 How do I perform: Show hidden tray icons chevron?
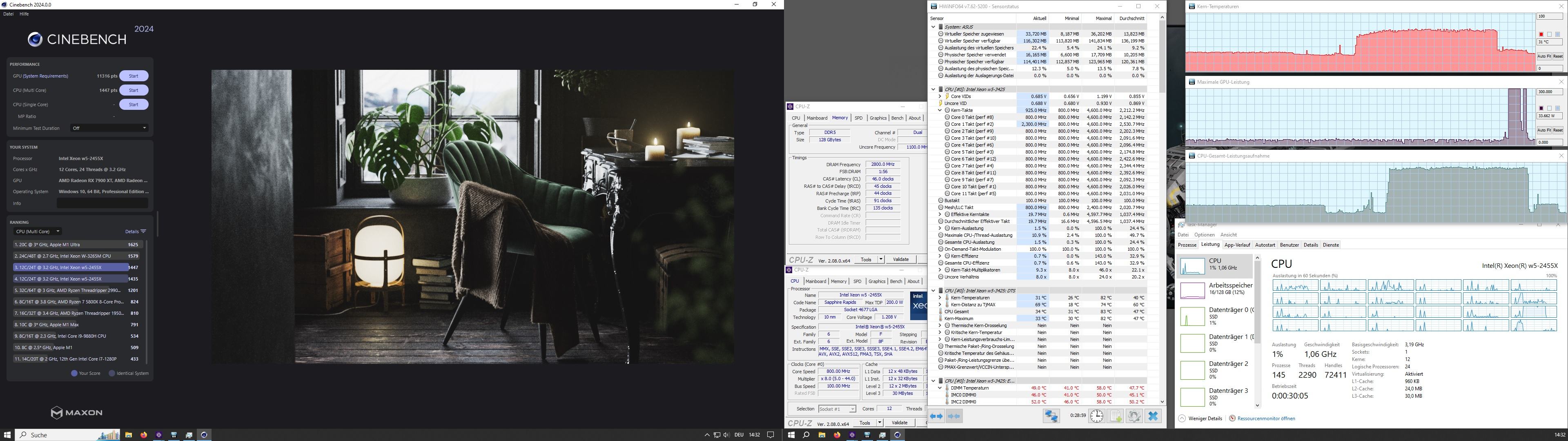pyautogui.click(x=707, y=435)
